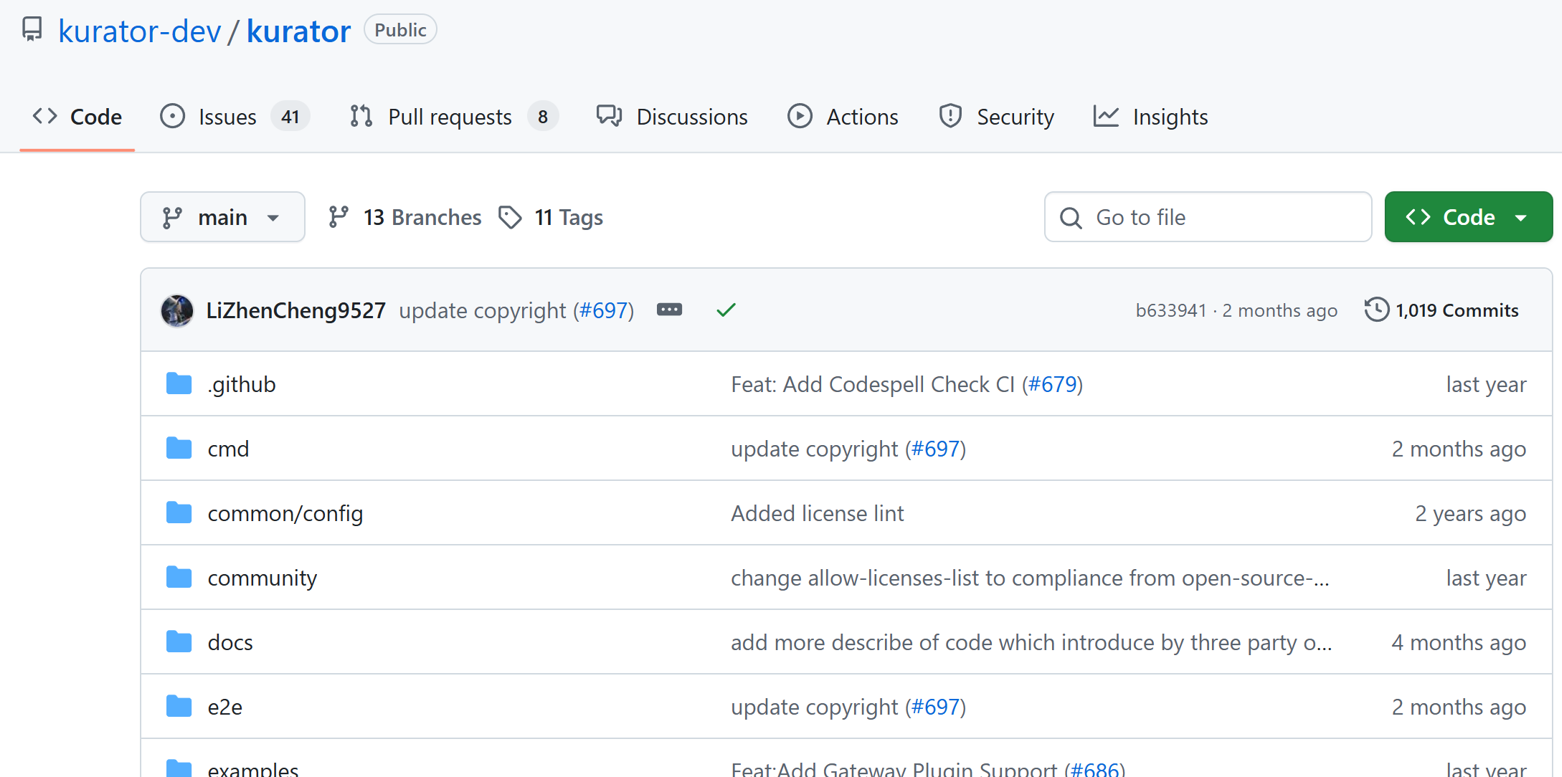Click the 2 years ago timestamp for common/config
Screen dimensions: 1562x777
click(1470, 513)
